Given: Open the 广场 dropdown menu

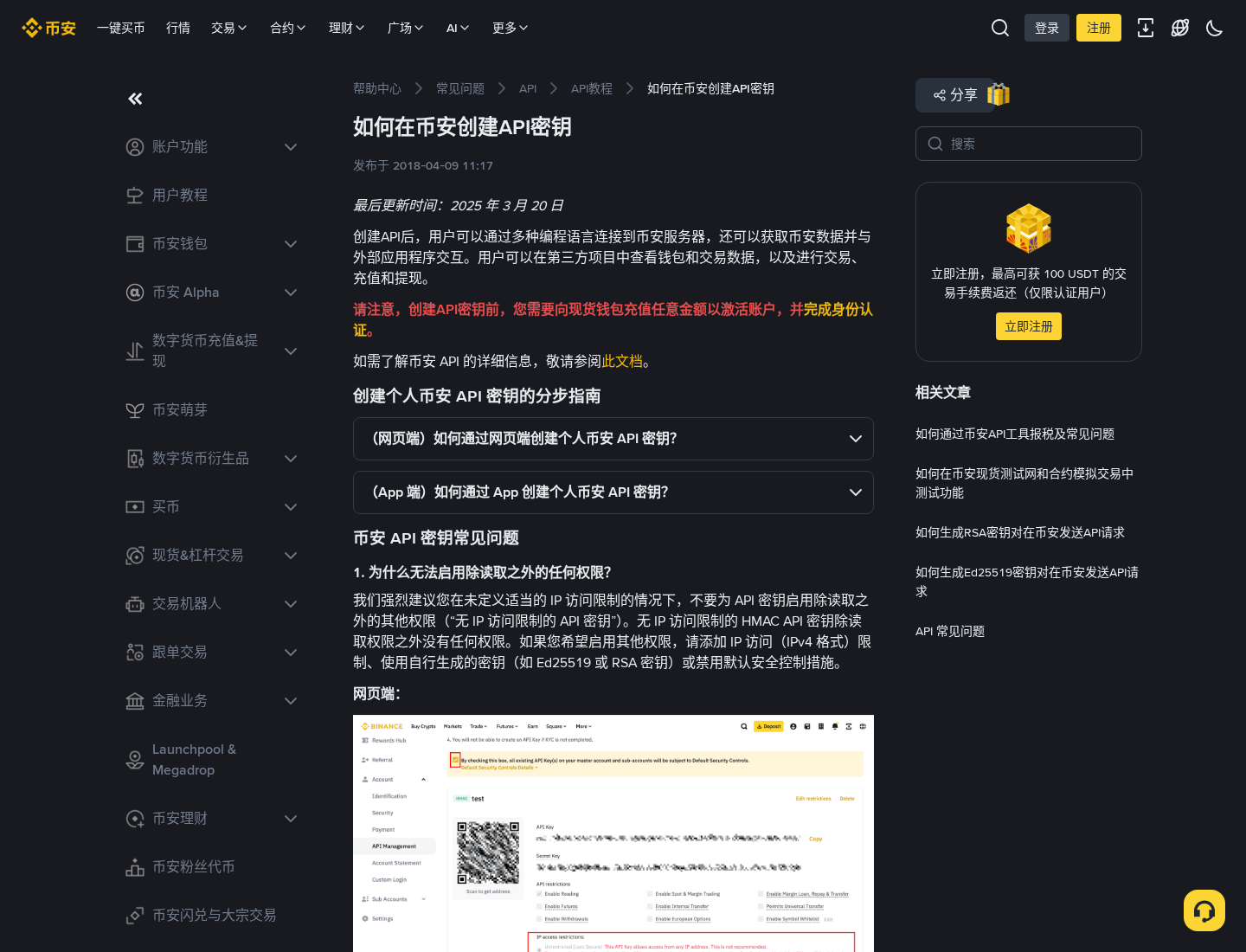Looking at the screenshot, I should [x=406, y=28].
